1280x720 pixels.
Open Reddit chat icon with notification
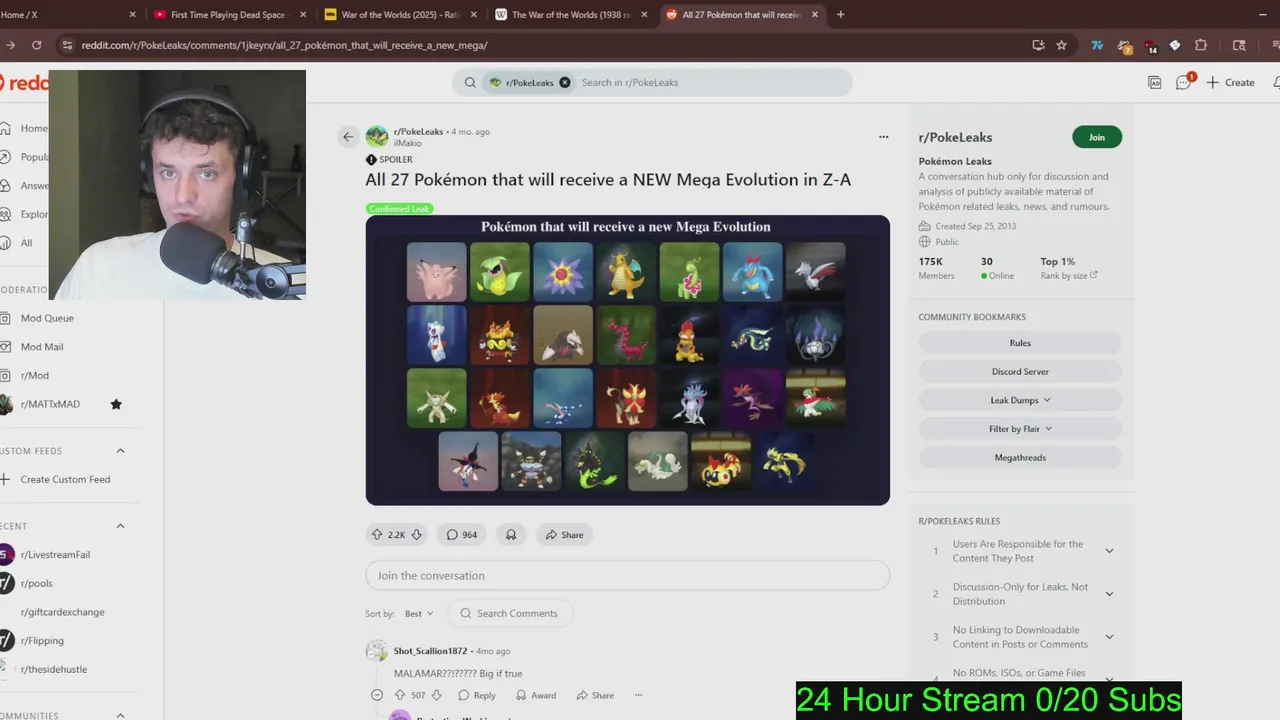click(x=1184, y=82)
